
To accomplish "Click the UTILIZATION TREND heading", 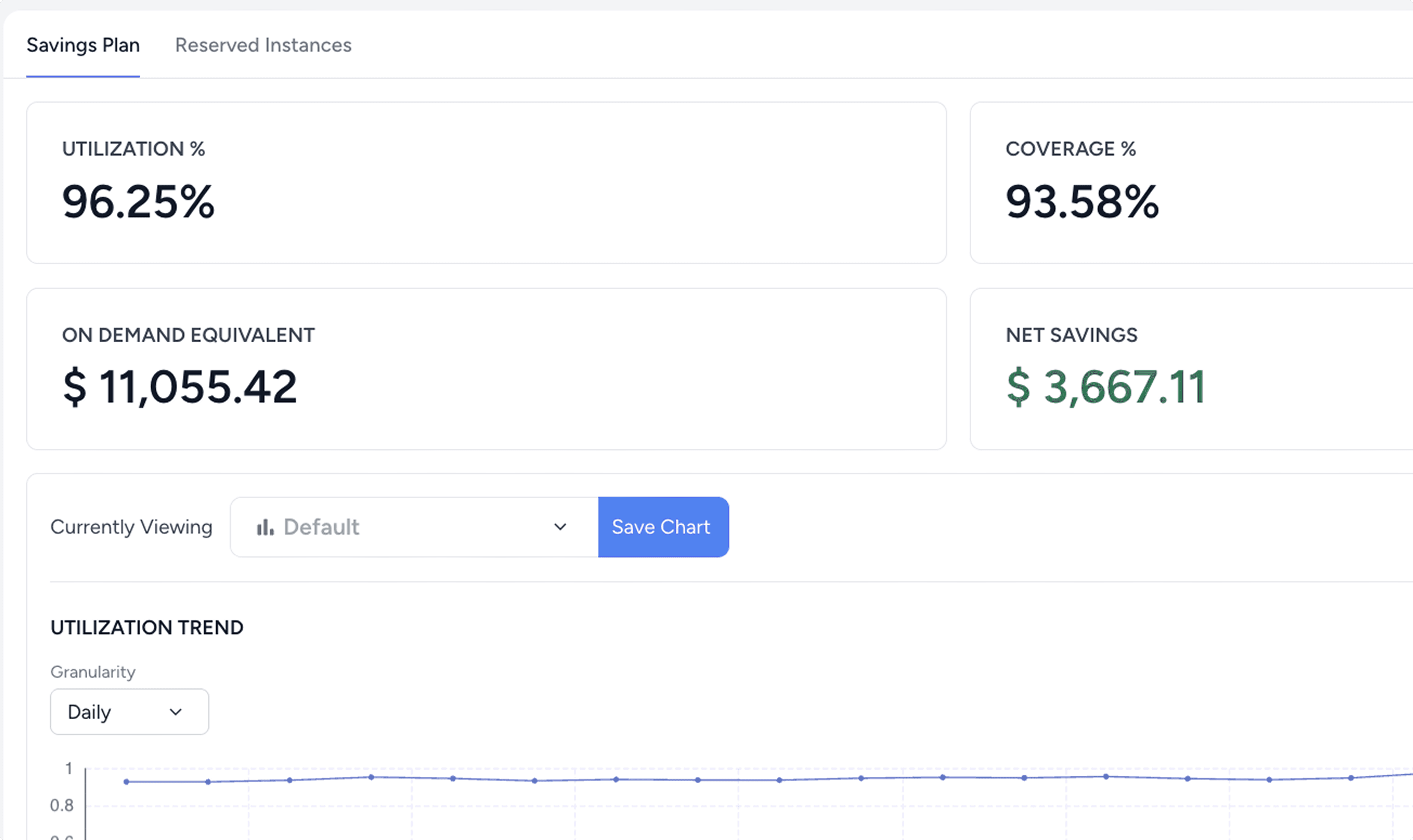I will [x=147, y=628].
